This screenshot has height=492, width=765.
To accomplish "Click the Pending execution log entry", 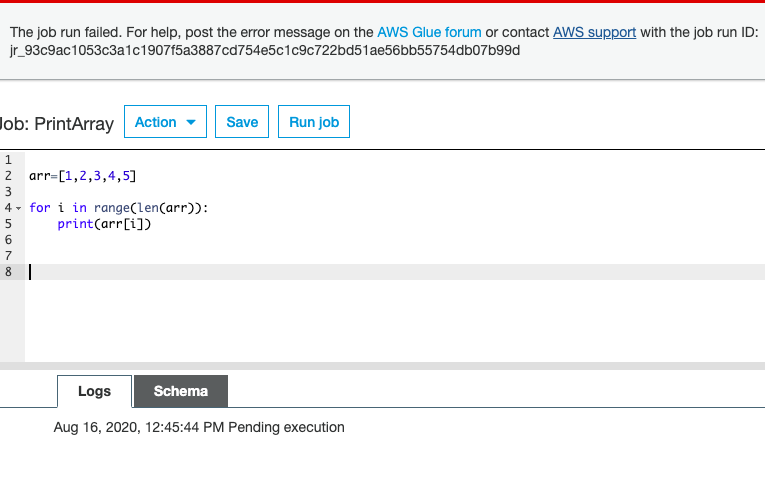I will point(199,427).
